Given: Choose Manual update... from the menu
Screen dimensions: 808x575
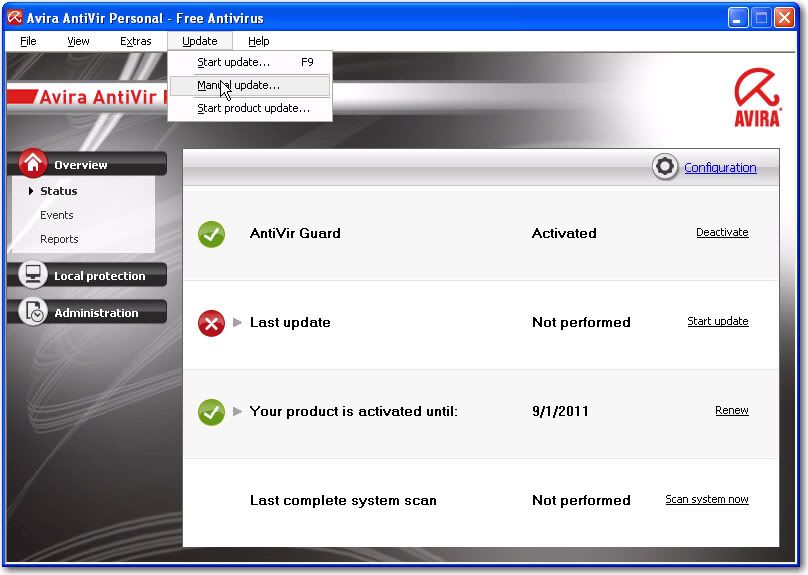Looking at the screenshot, I should [x=250, y=86].
